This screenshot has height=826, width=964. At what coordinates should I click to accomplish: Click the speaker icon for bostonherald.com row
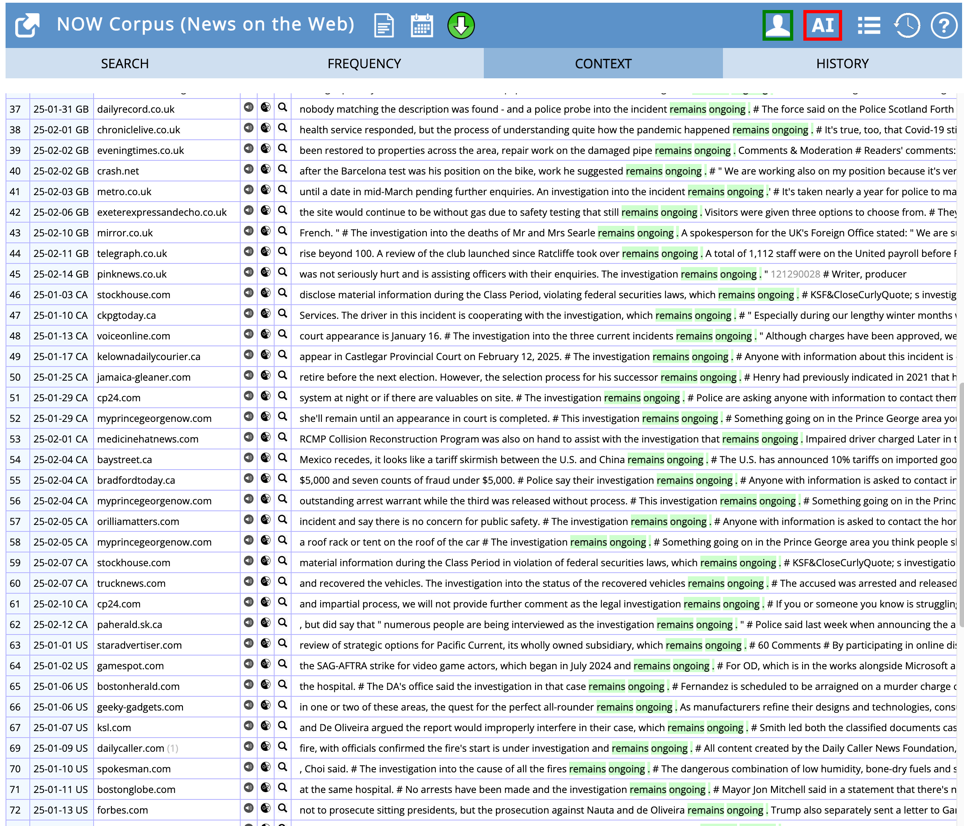[248, 685]
